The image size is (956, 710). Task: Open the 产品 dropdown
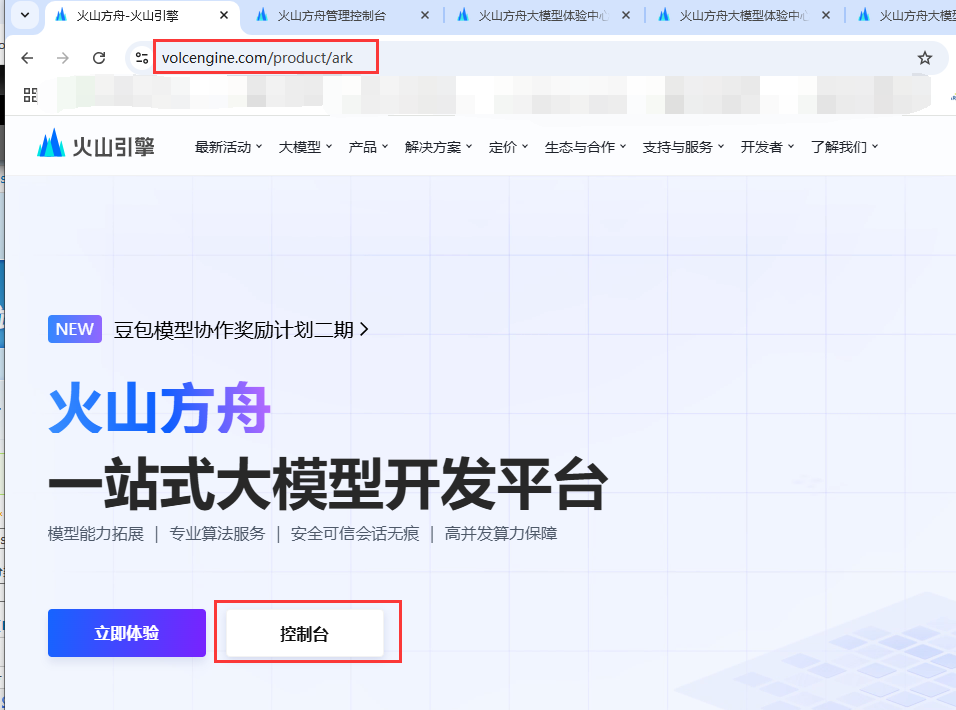pyautogui.click(x=368, y=147)
